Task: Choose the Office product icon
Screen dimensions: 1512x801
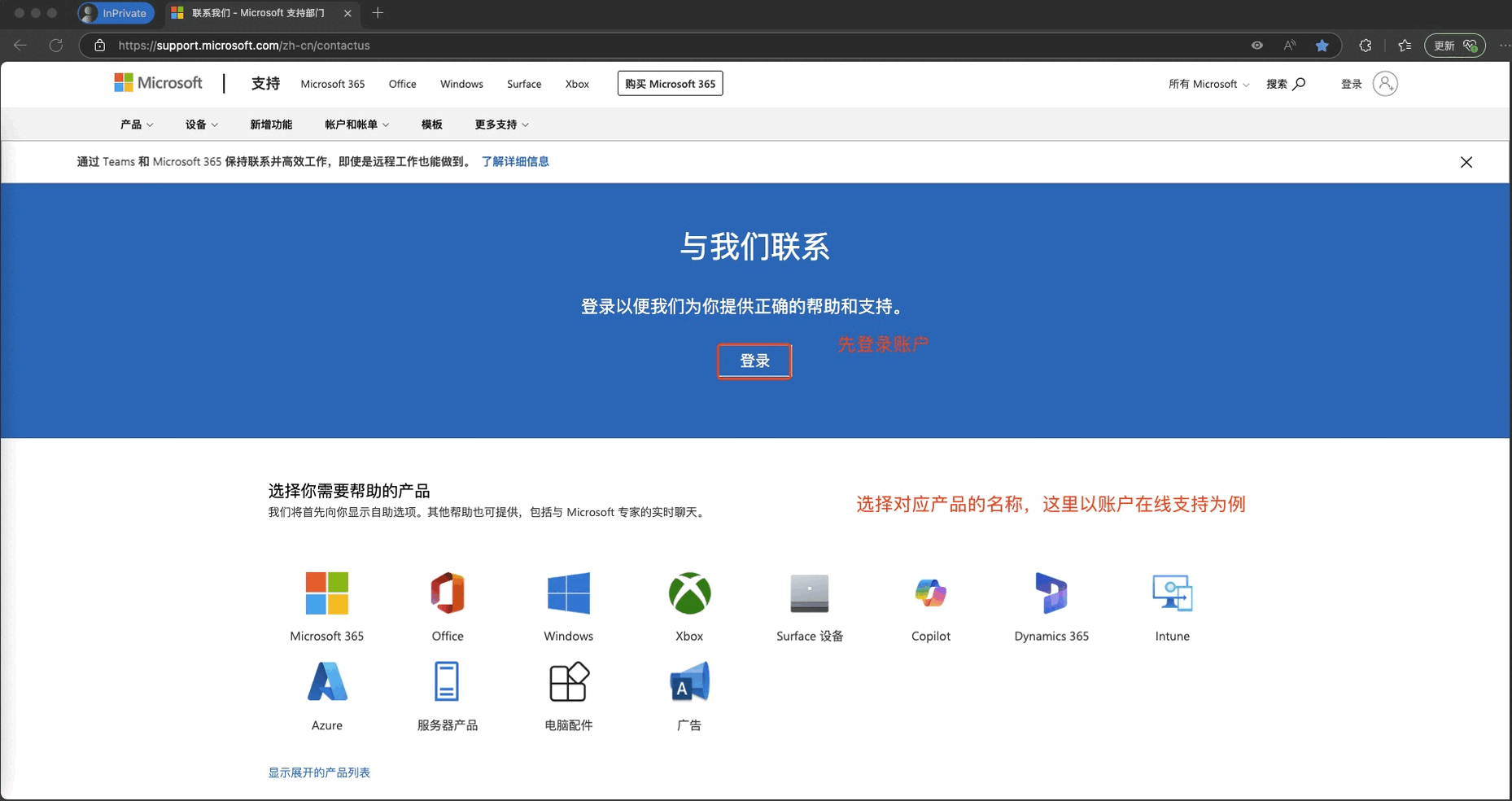Action: pyautogui.click(x=448, y=593)
